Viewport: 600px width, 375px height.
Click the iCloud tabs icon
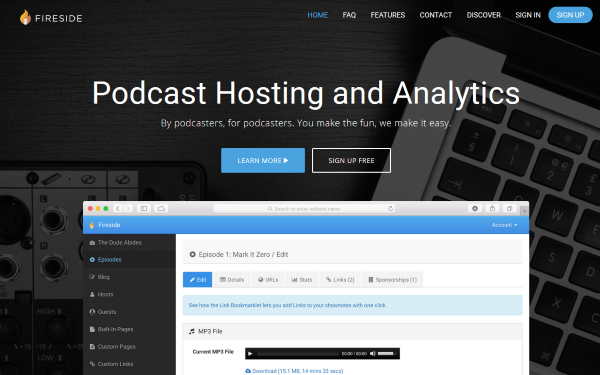pyautogui.click(x=161, y=209)
